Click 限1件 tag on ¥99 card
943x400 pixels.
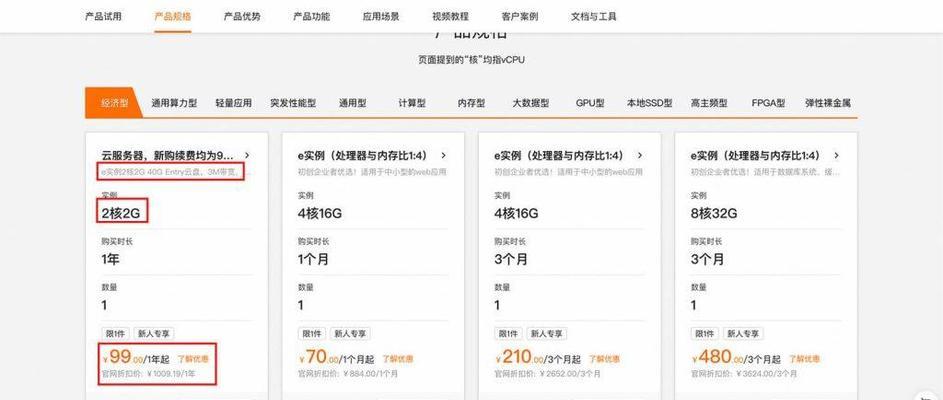pos(115,333)
